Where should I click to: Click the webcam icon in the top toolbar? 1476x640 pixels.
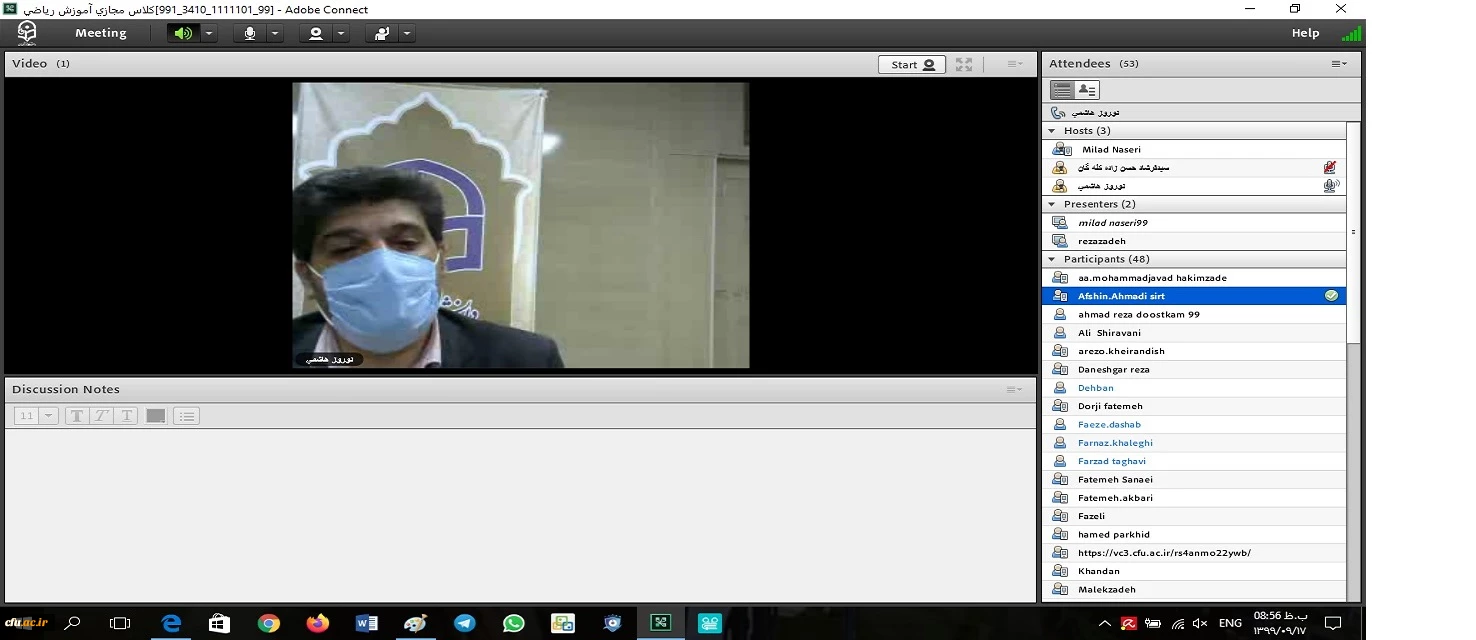click(316, 33)
